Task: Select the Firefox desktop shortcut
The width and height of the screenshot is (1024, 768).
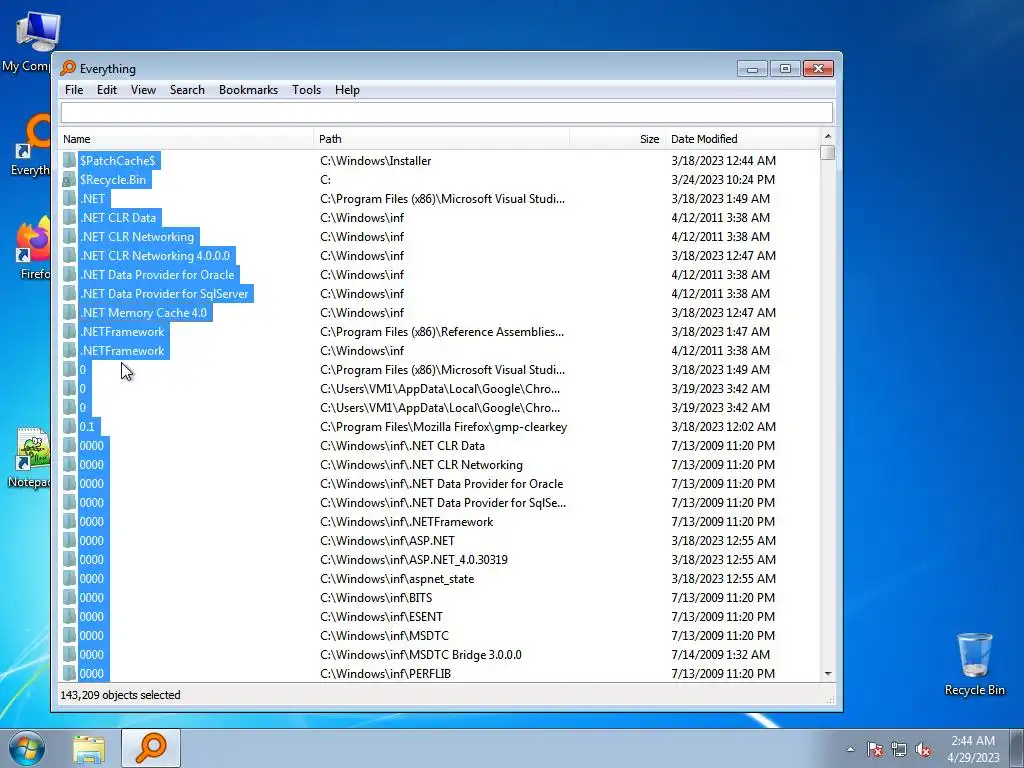Action: (34, 249)
